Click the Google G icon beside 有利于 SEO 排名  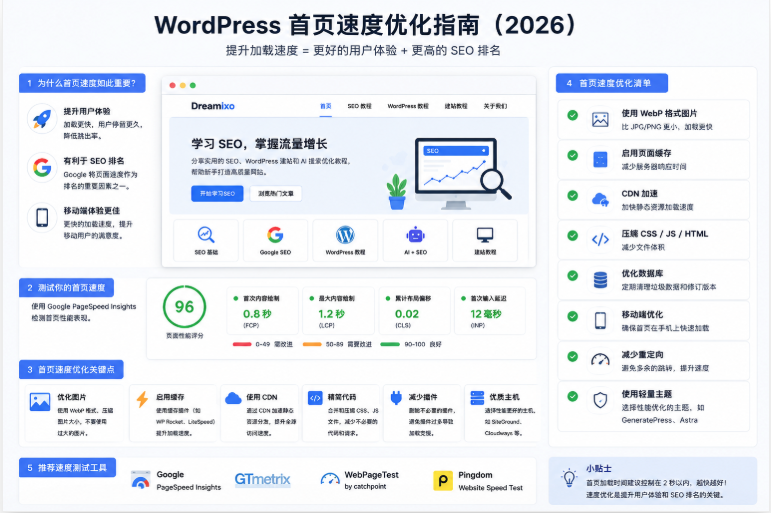(x=42, y=168)
